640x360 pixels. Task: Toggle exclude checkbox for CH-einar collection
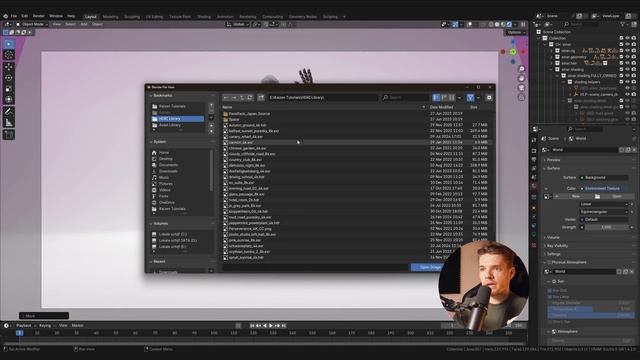click(x=621, y=44)
